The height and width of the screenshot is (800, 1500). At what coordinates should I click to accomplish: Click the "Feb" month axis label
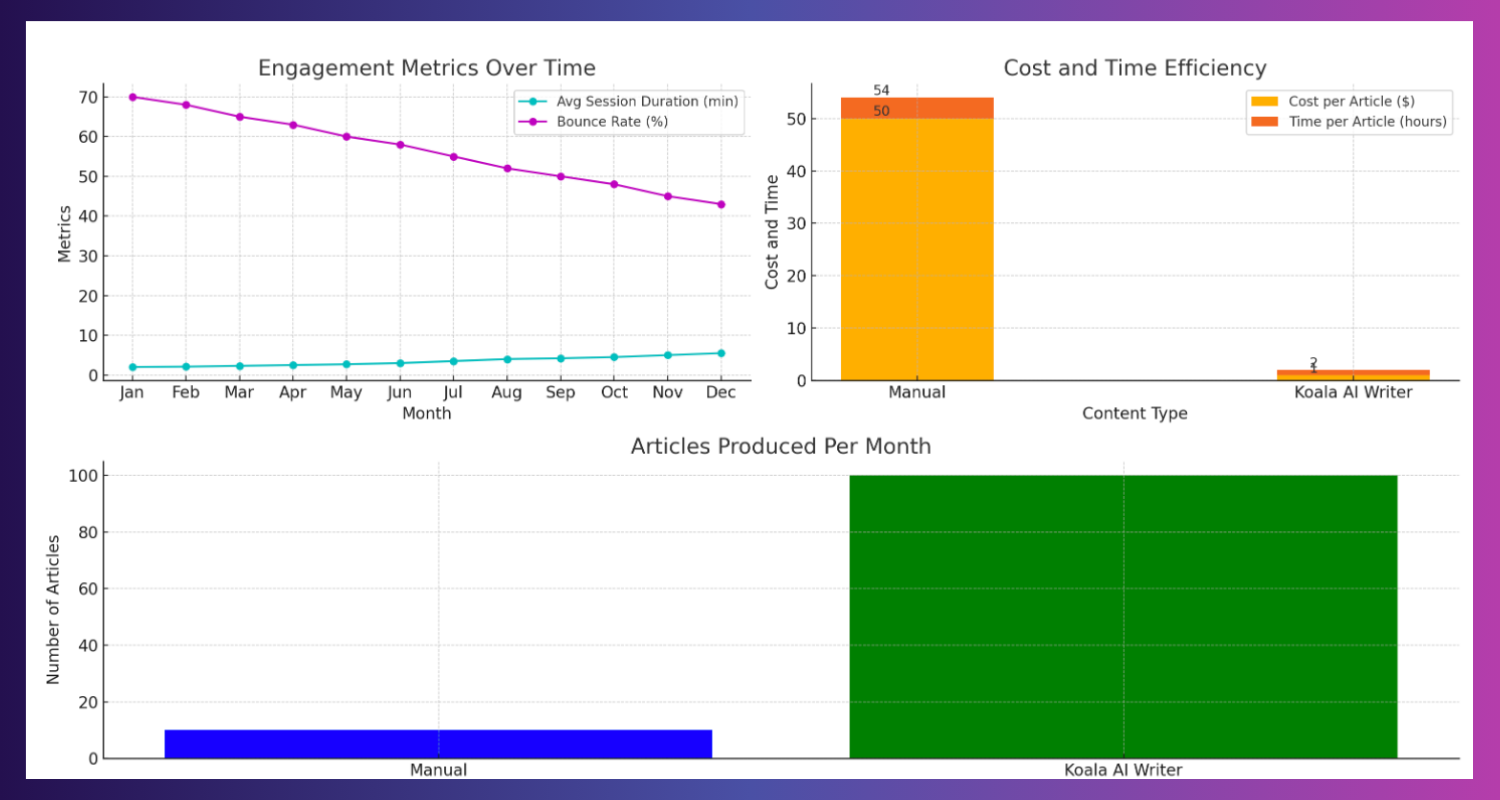[x=186, y=393]
